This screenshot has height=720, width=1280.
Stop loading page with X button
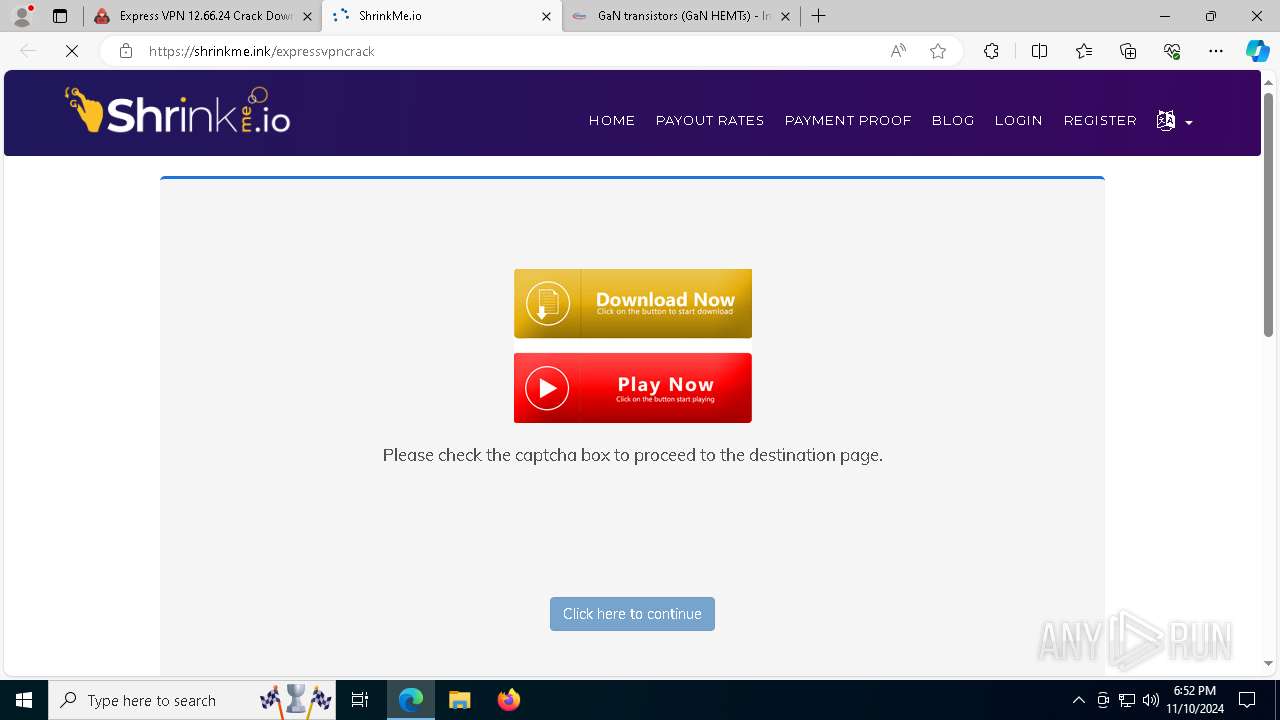tap(72, 51)
